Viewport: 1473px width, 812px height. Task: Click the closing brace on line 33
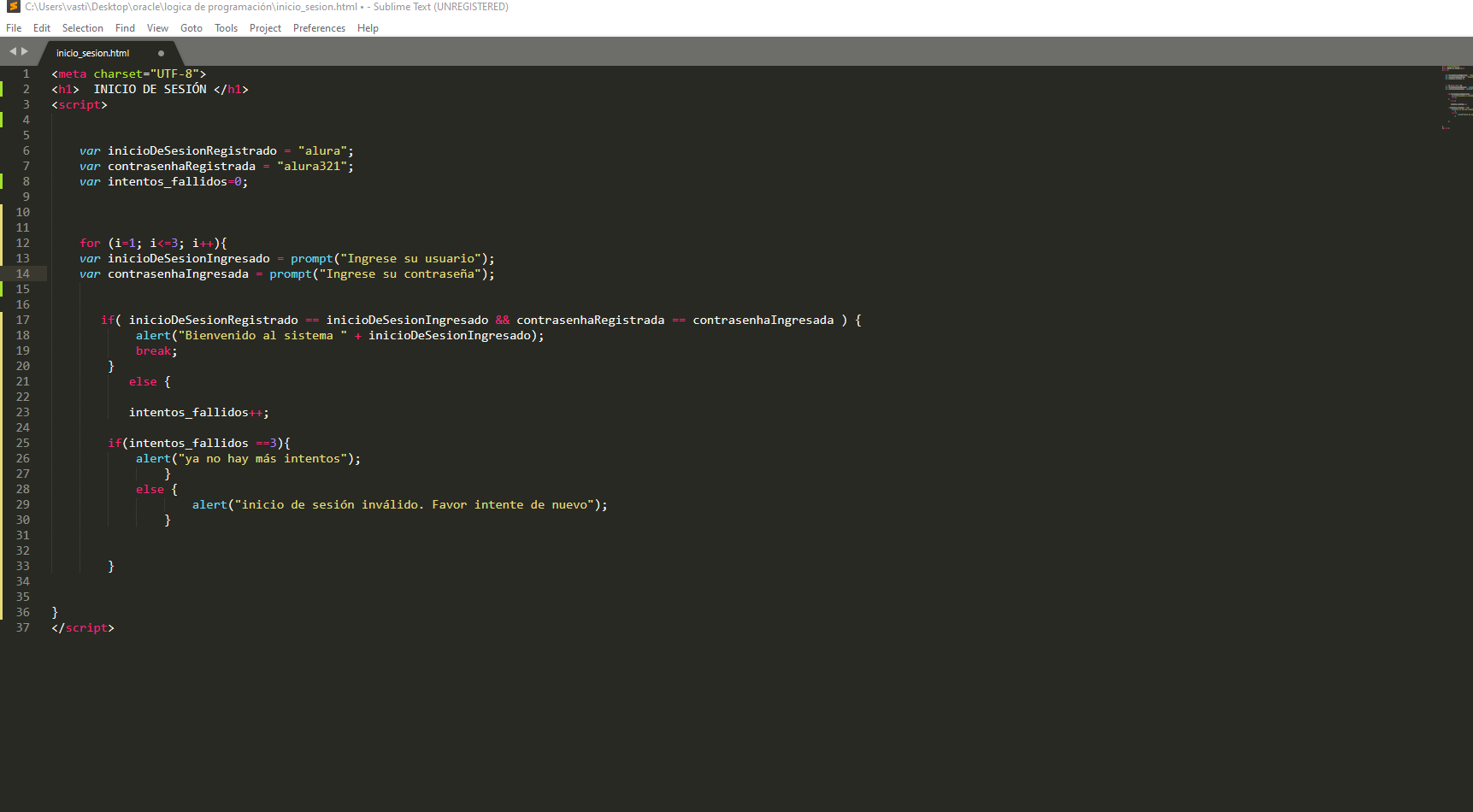click(x=111, y=566)
